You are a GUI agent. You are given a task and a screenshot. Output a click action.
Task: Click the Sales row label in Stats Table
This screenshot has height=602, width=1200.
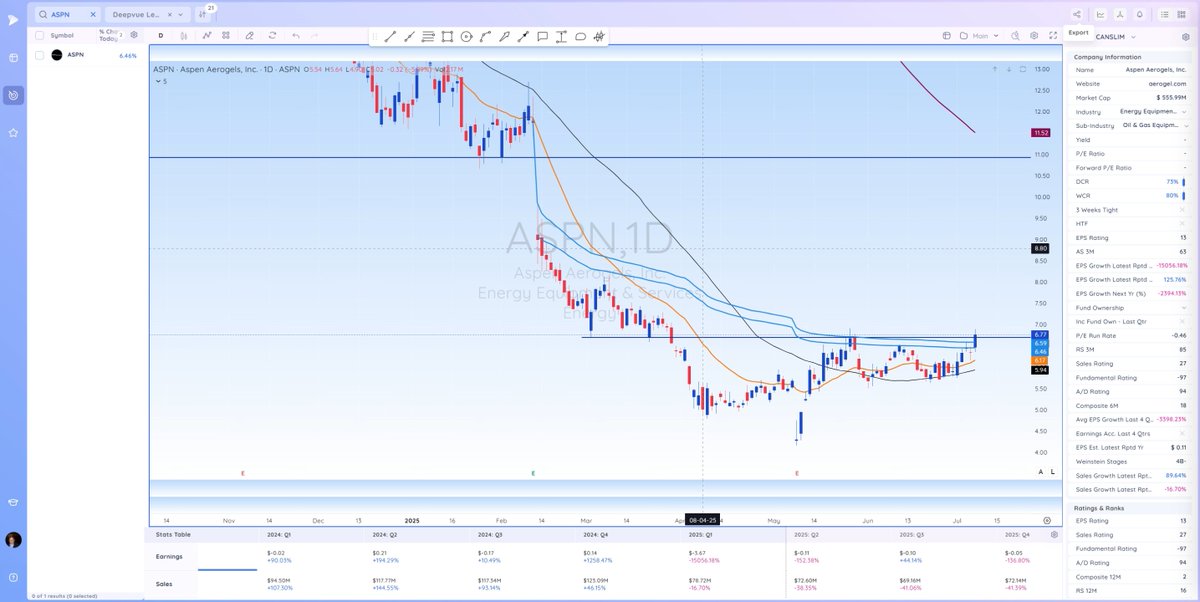pos(165,582)
